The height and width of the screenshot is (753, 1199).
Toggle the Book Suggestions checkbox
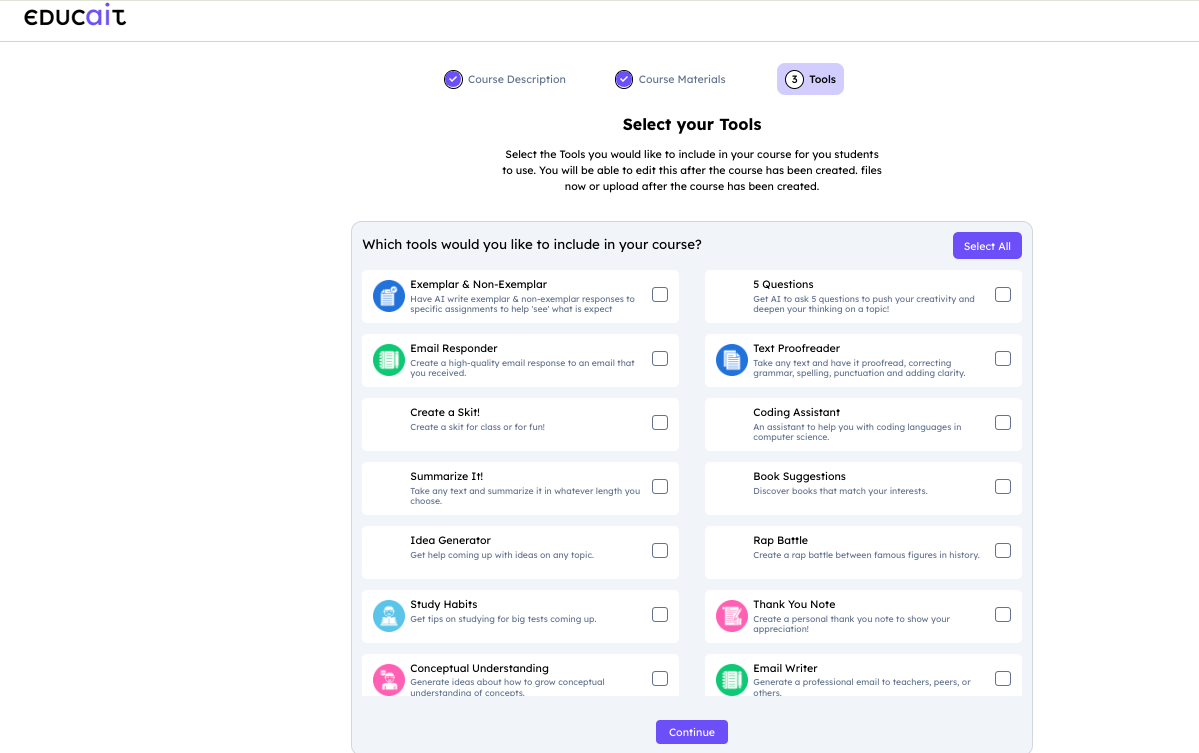tap(1003, 487)
